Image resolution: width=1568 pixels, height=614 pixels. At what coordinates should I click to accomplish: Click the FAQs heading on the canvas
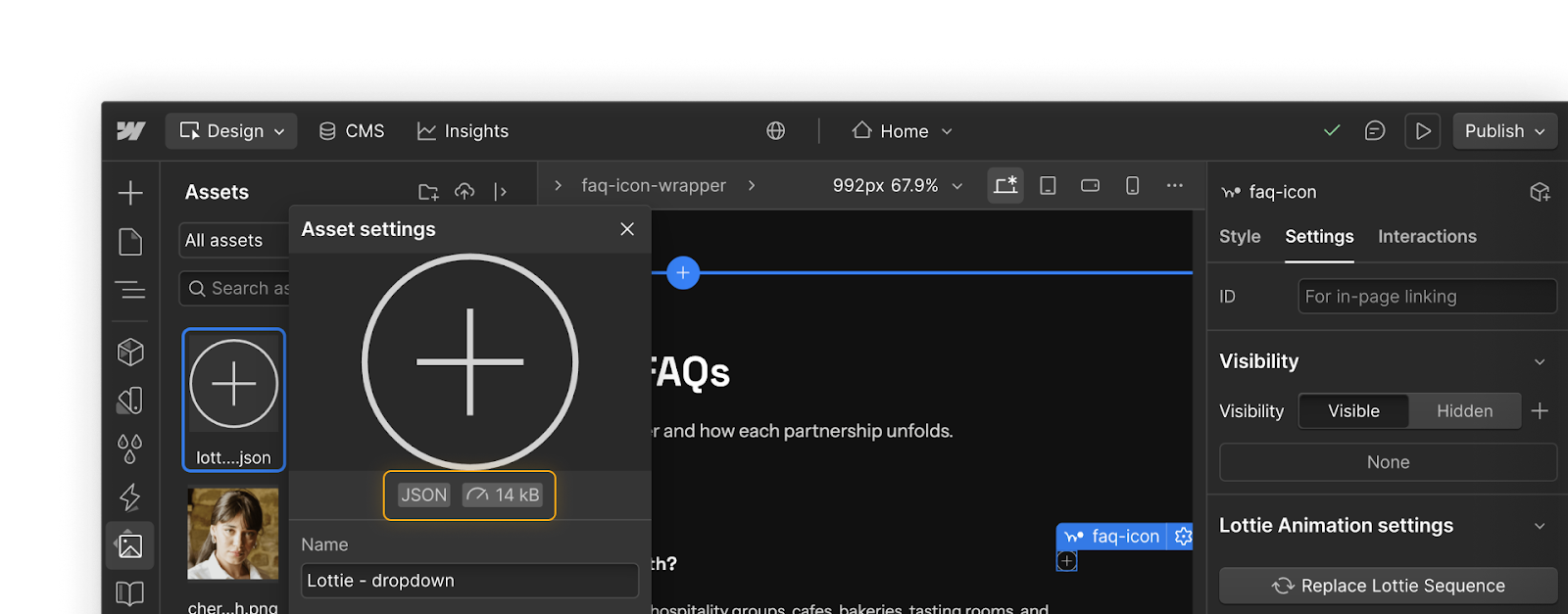pos(691,373)
